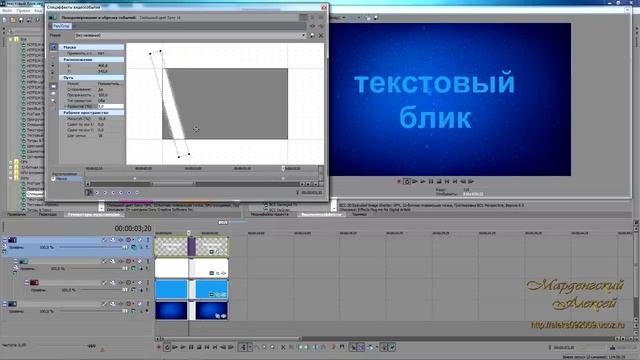Stop playback in main transport bar
Viewport: 640px width, 360px height.
(x=199, y=347)
